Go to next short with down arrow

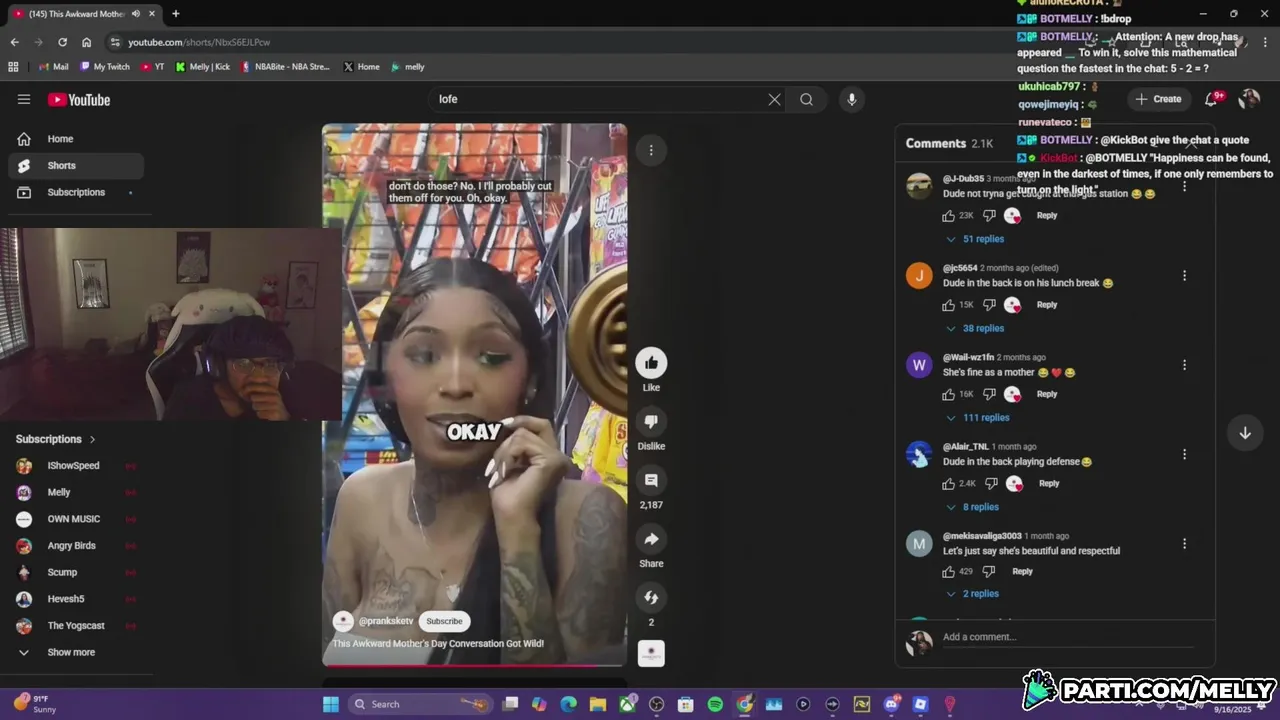point(1245,433)
